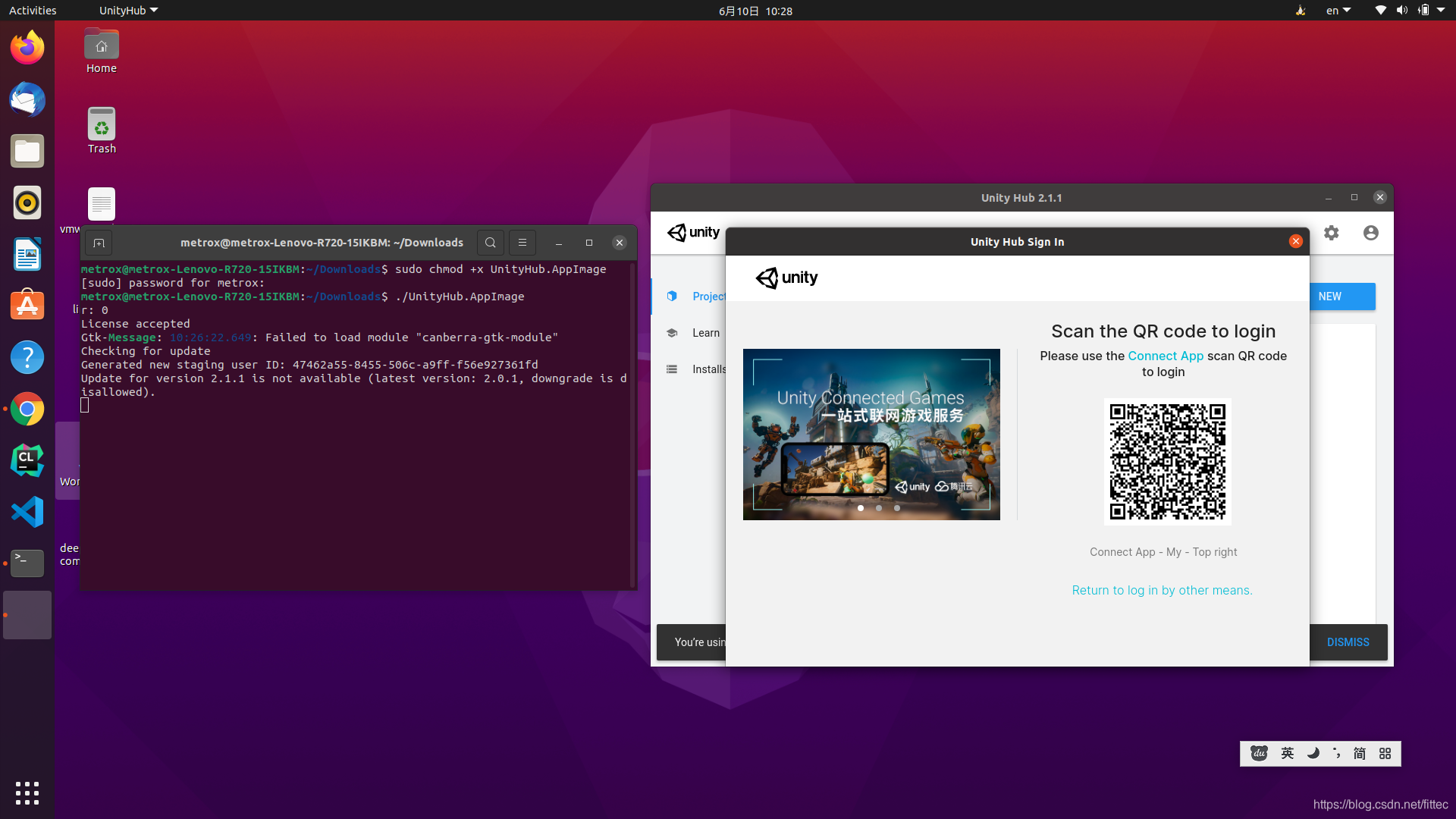Click the NEW project button

coord(1342,297)
